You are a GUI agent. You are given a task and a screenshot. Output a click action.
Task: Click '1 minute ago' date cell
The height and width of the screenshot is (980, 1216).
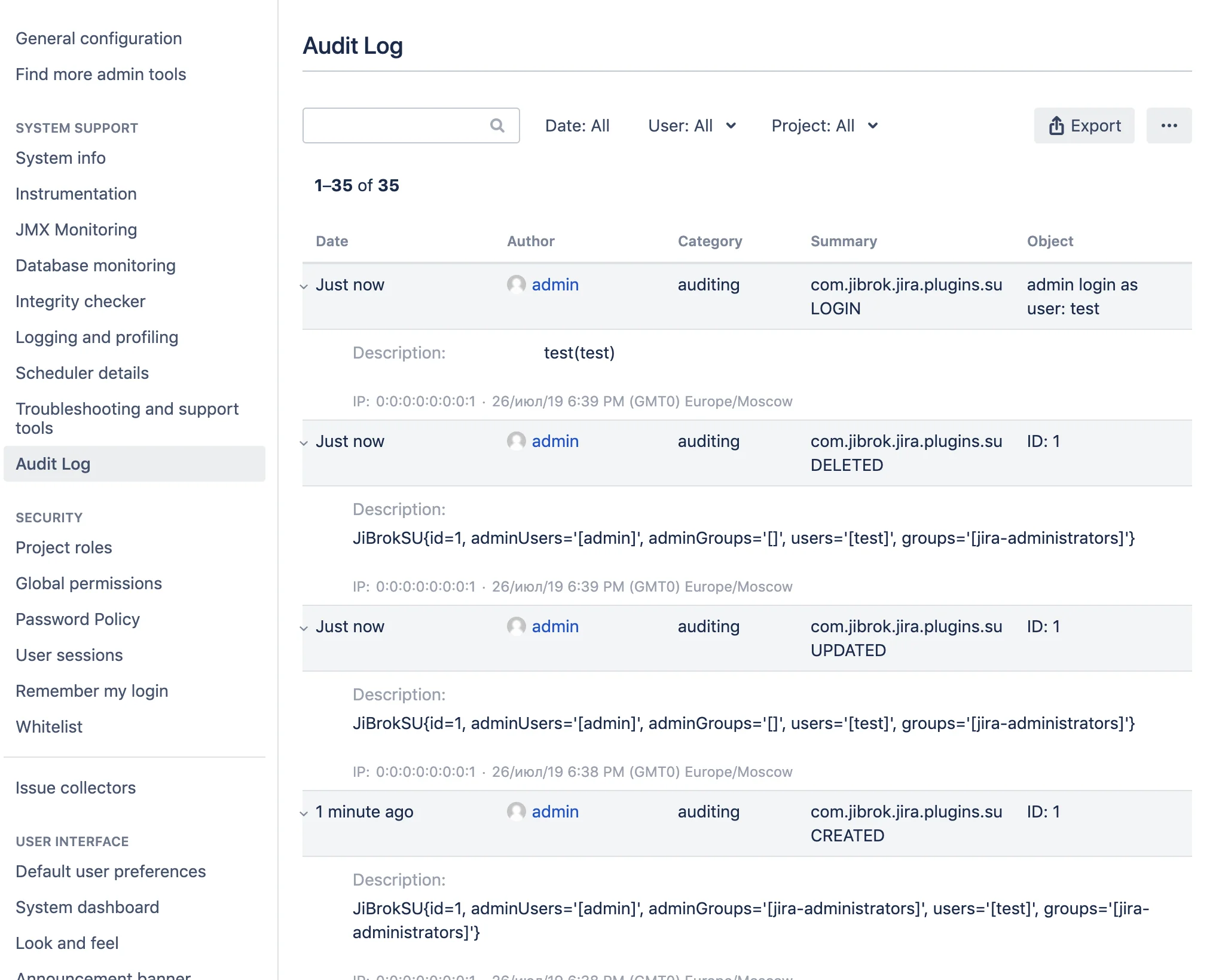(x=364, y=811)
